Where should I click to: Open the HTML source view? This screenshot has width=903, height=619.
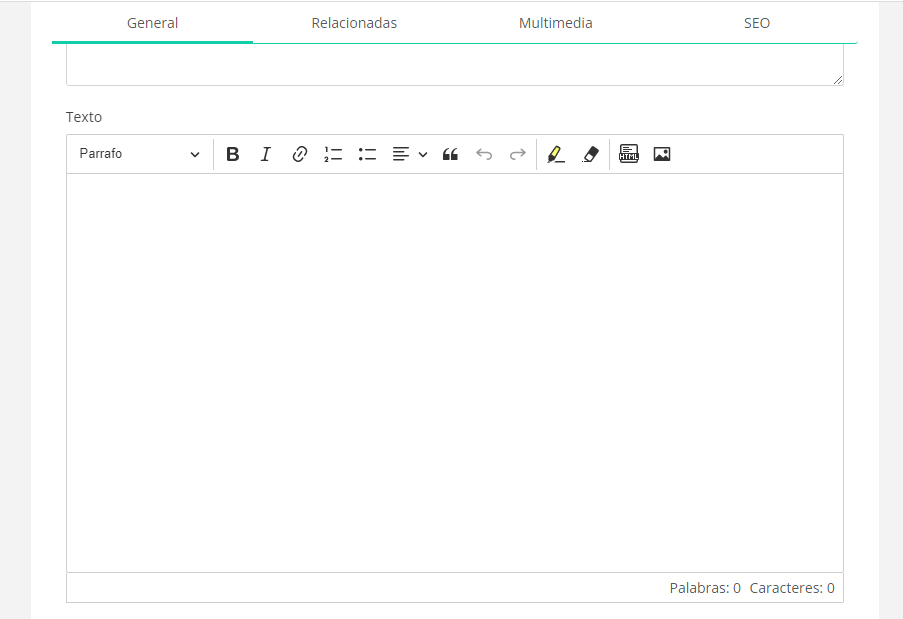point(628,154)
